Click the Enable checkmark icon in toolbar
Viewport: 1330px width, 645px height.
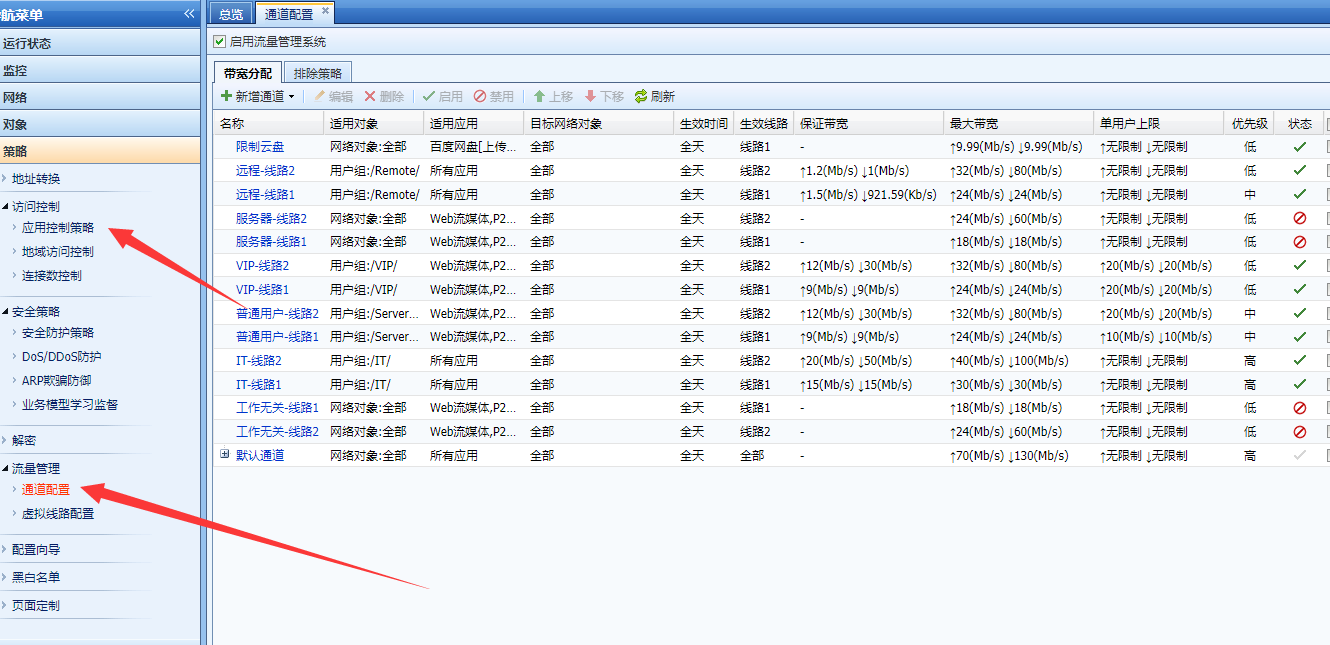[x=429, y=97]
